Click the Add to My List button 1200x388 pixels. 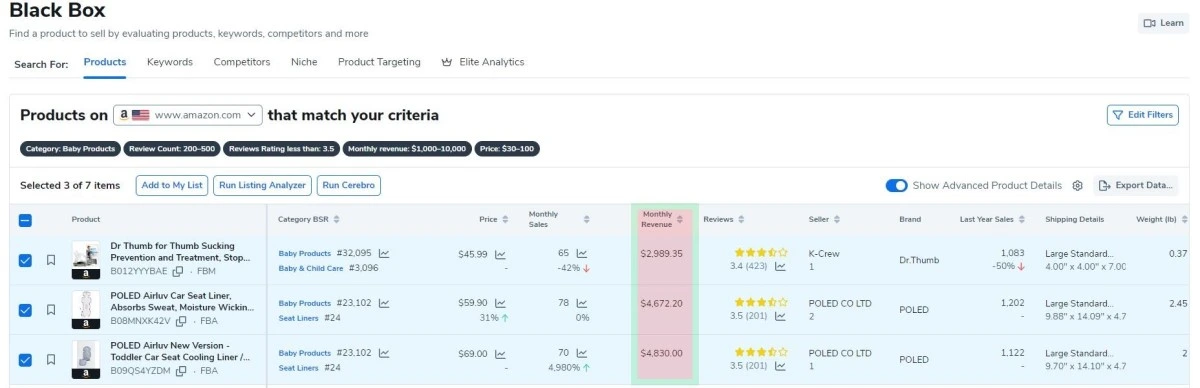(x=172, y=185)
